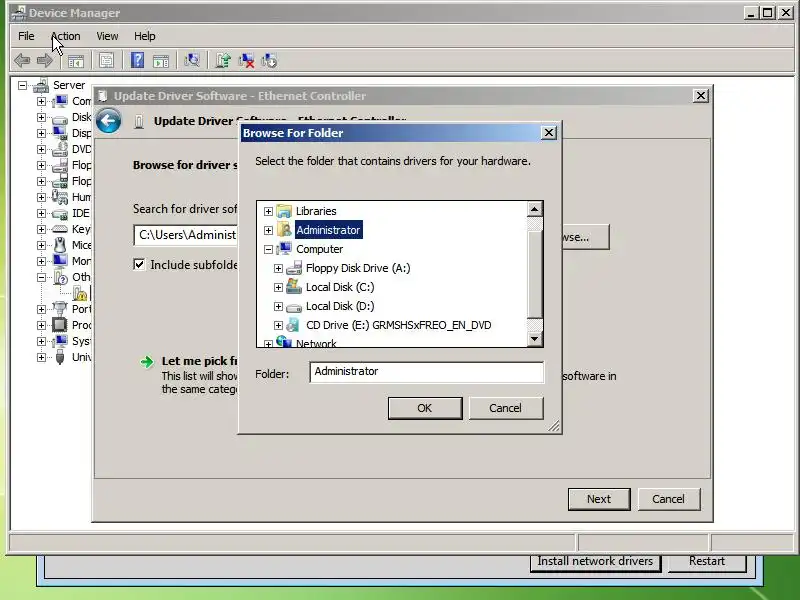Click the Browse dialog resize grip
800x600 pixels.
[554, 426]
